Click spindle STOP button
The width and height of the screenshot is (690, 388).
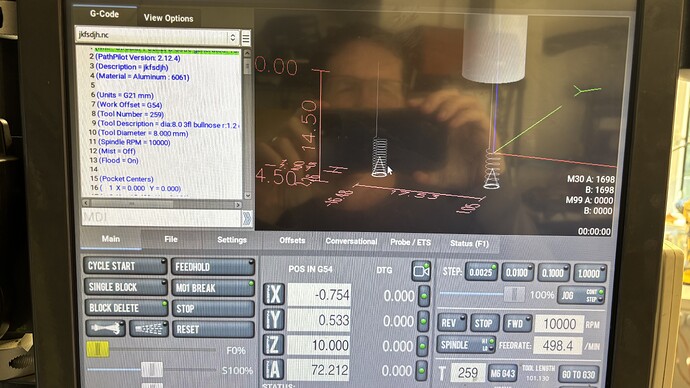click(x=484, y=323)
